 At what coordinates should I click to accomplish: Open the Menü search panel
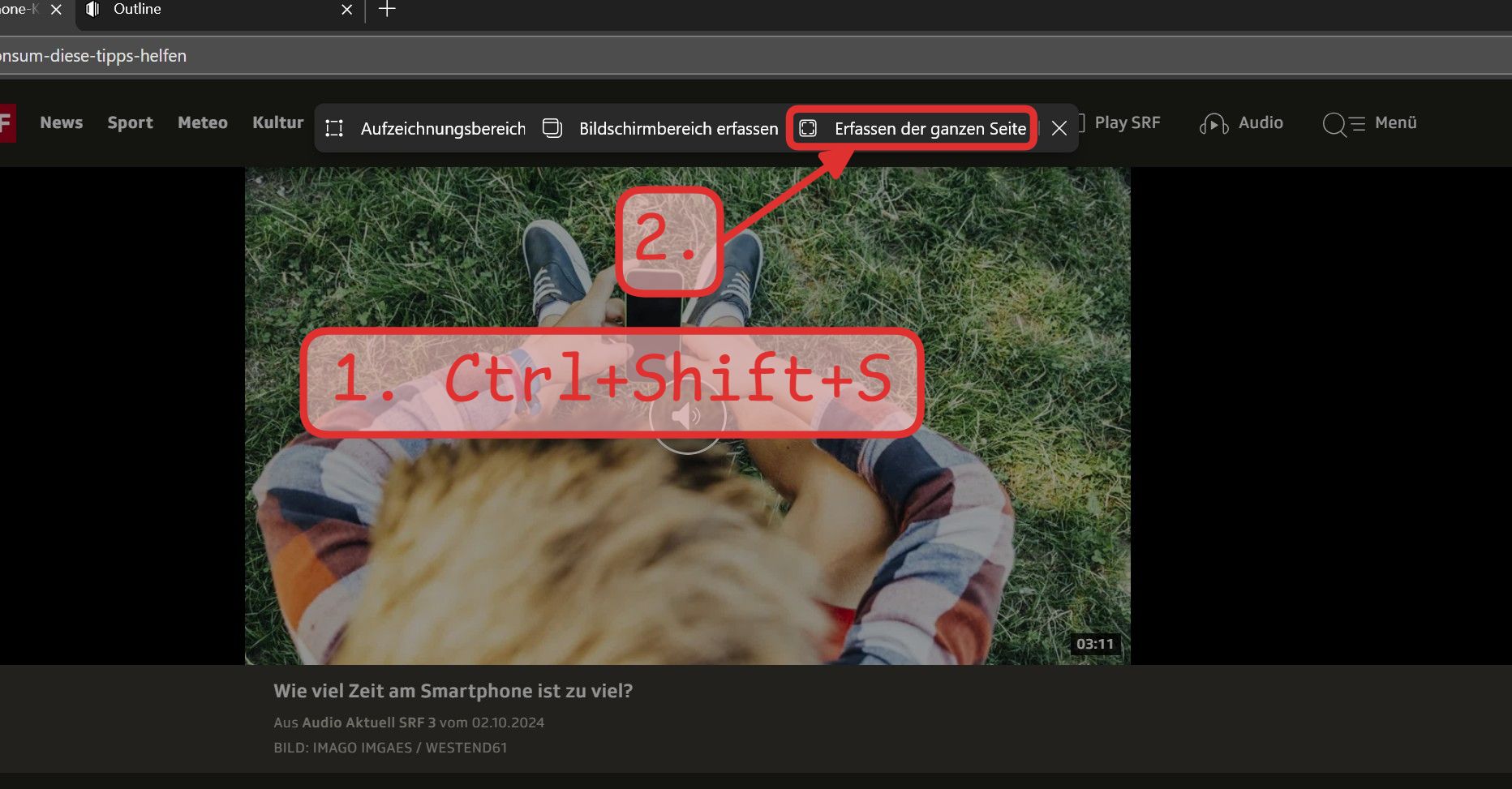pos(1369,123)
